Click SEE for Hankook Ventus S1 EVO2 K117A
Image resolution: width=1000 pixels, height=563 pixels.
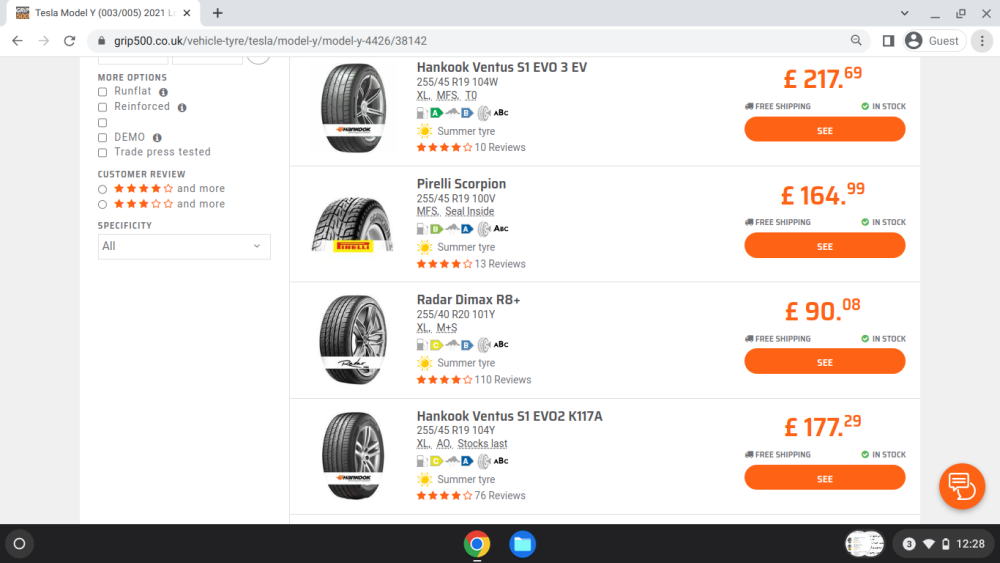(825, 478)
